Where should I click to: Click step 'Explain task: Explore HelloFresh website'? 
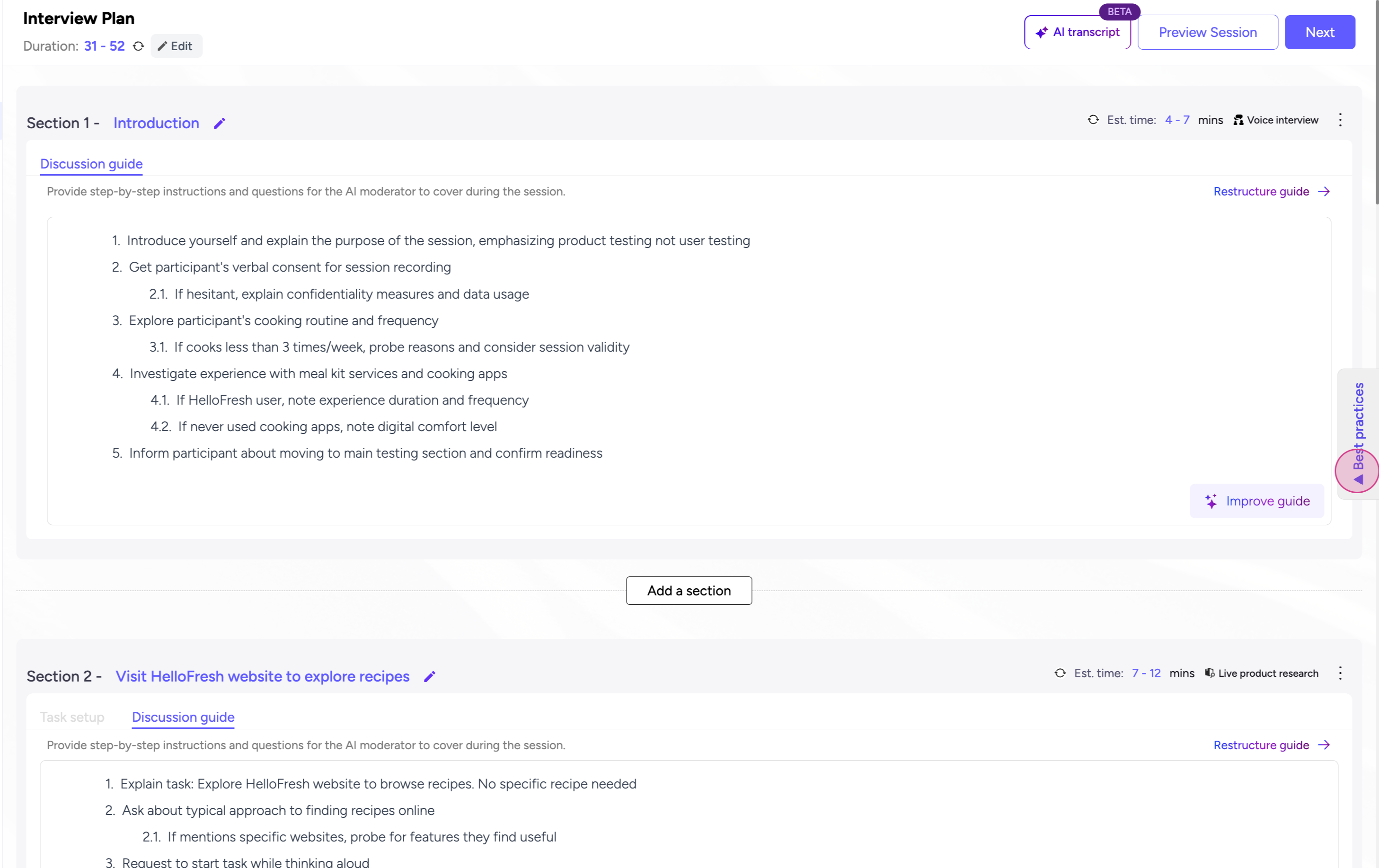378,784
